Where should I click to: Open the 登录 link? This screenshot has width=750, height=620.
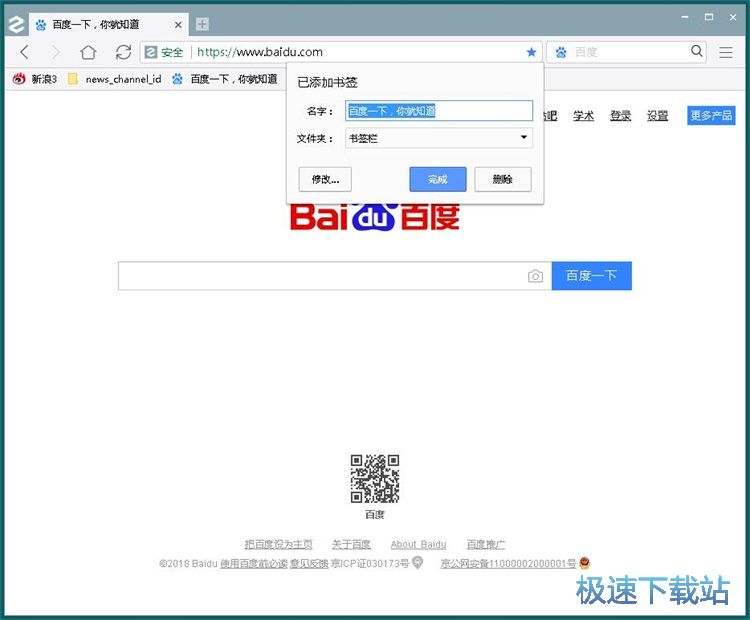[620, 116]
